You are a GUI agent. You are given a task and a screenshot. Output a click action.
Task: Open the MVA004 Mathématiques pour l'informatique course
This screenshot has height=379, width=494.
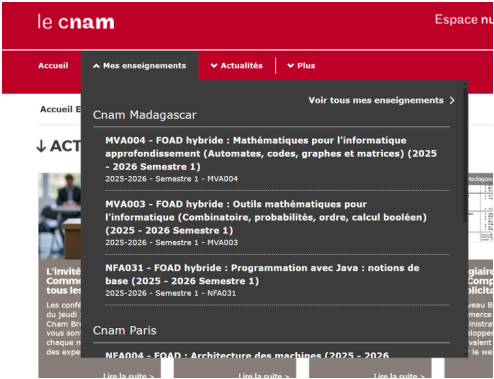271,153
